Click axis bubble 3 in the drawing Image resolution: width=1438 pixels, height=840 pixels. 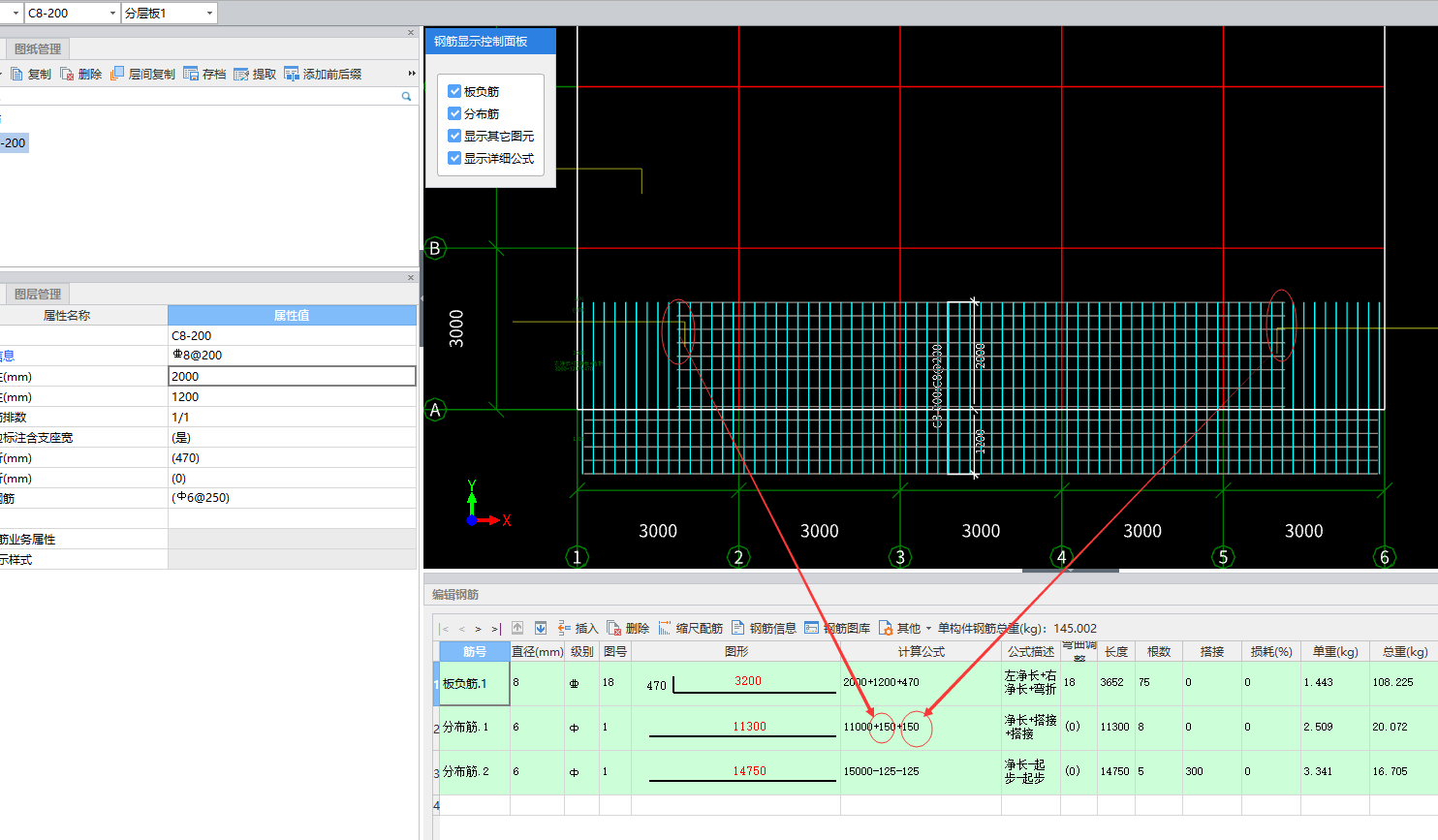coord(900,557)
